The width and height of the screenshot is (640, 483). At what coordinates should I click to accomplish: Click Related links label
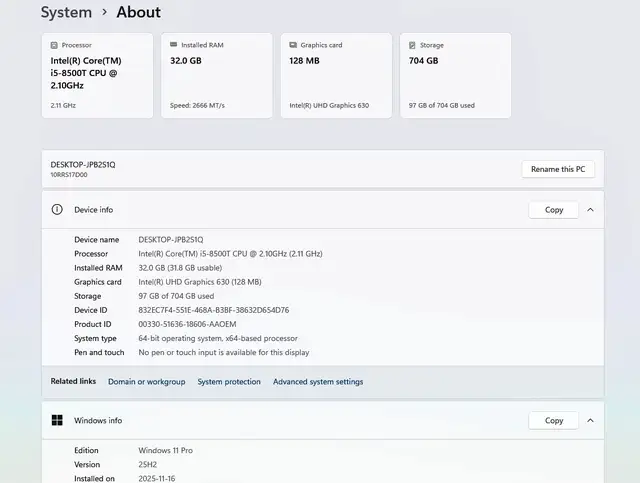73,381
